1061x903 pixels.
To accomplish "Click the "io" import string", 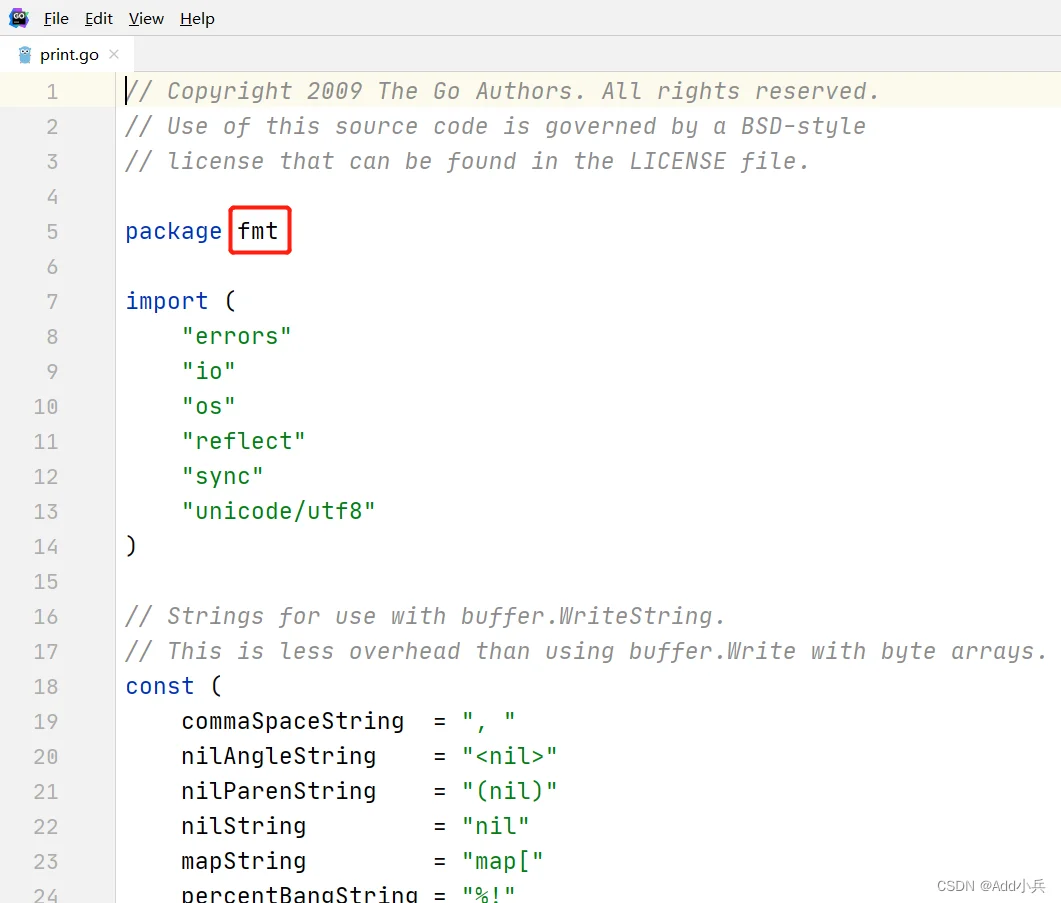I will click(x=208, y=372).
